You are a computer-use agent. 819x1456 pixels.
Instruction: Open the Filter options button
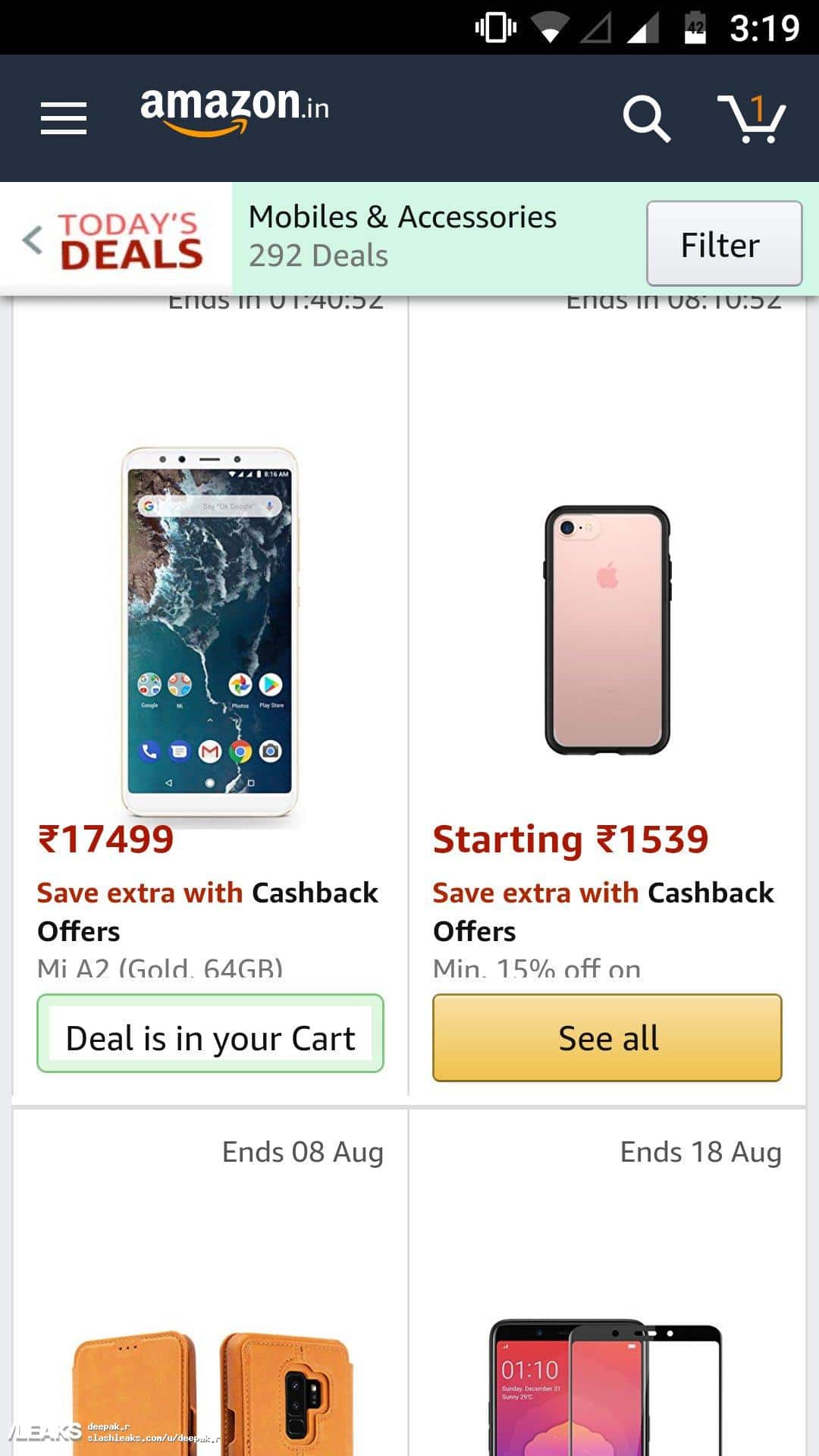(x=723, y=243)
